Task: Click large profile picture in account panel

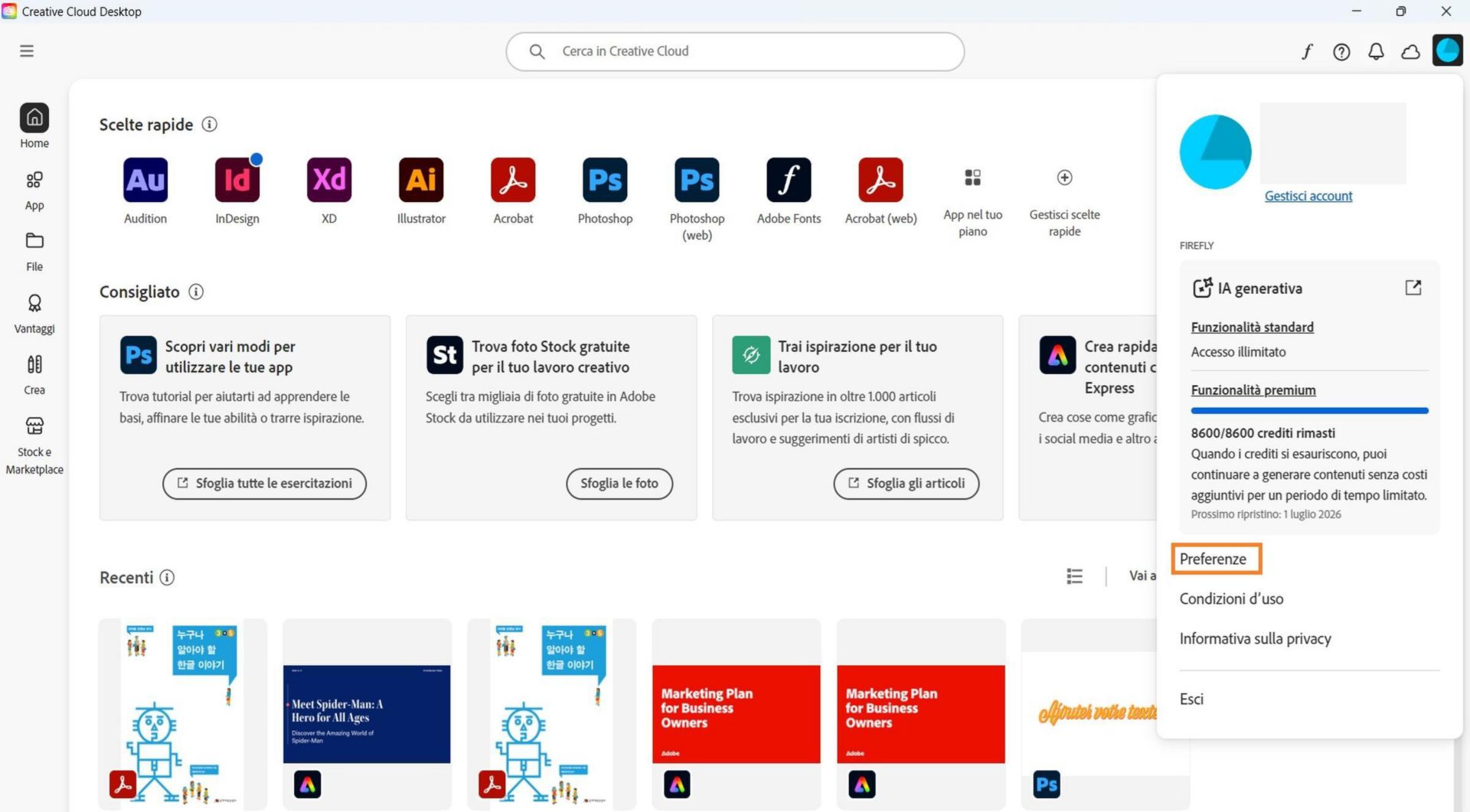Action: (x=1216, y=152)
